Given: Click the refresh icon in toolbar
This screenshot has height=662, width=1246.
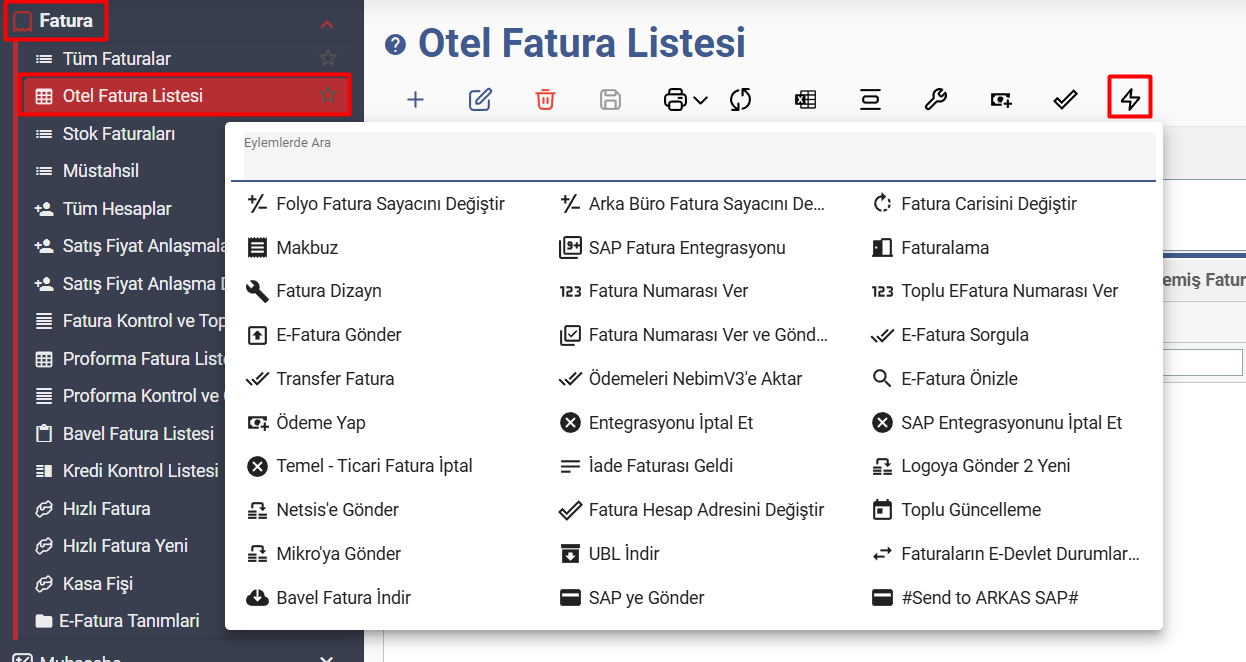Looking at the screenshot, I should pos(740,99).
